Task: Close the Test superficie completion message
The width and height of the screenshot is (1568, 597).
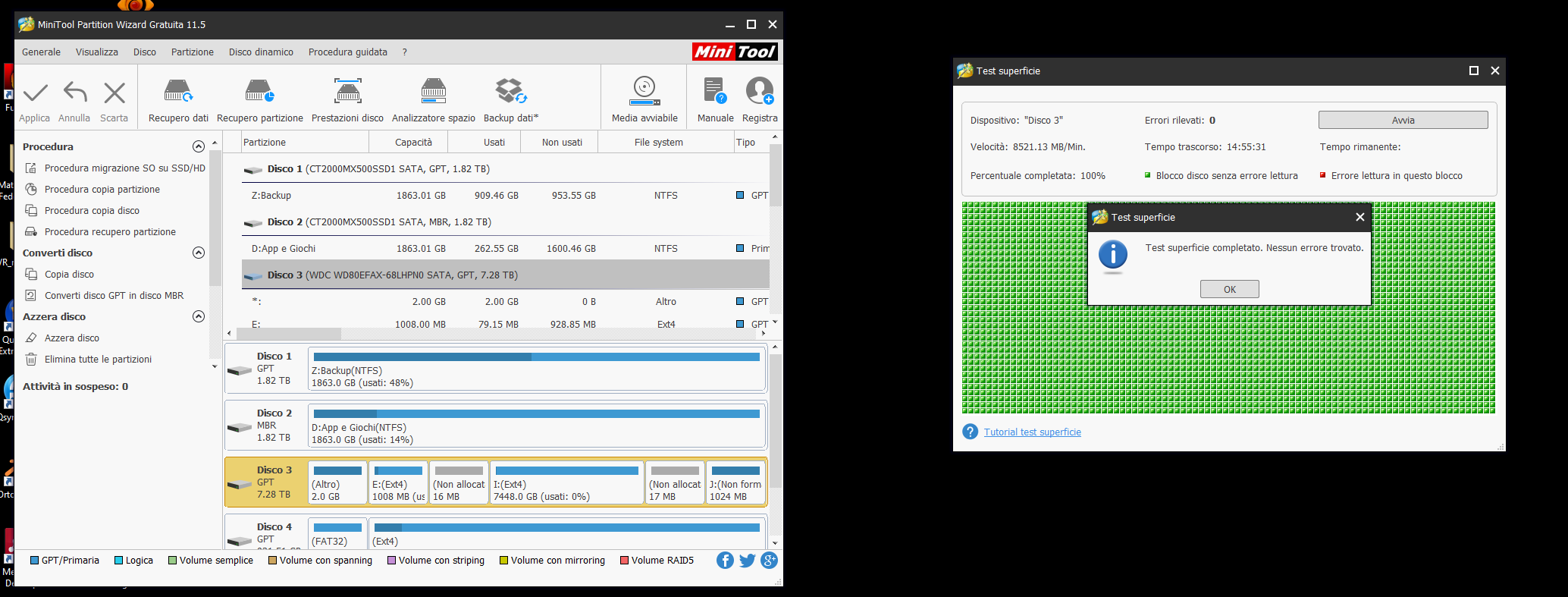Action: point(1360,217)
